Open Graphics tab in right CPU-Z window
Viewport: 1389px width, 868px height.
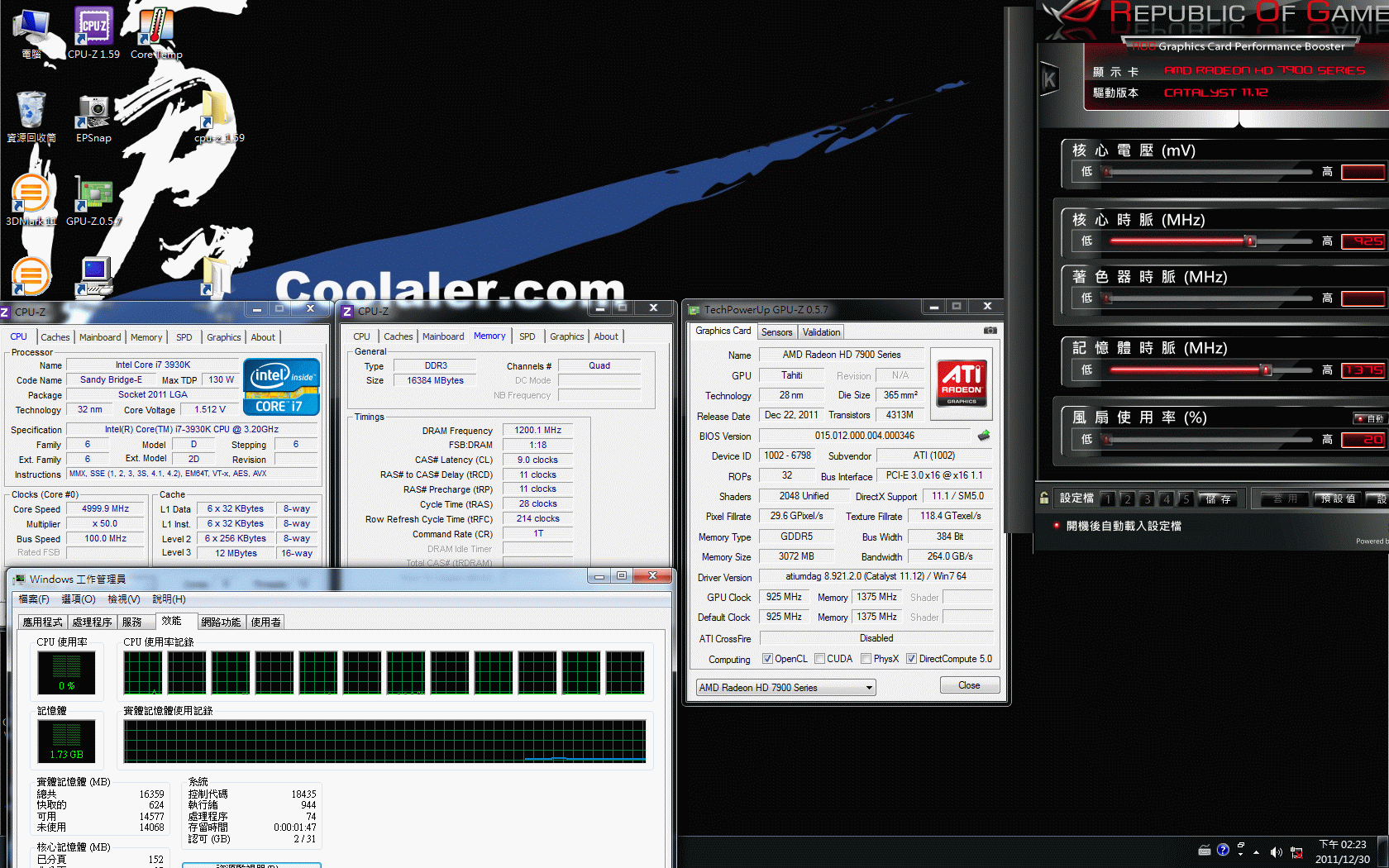(566, 336)
